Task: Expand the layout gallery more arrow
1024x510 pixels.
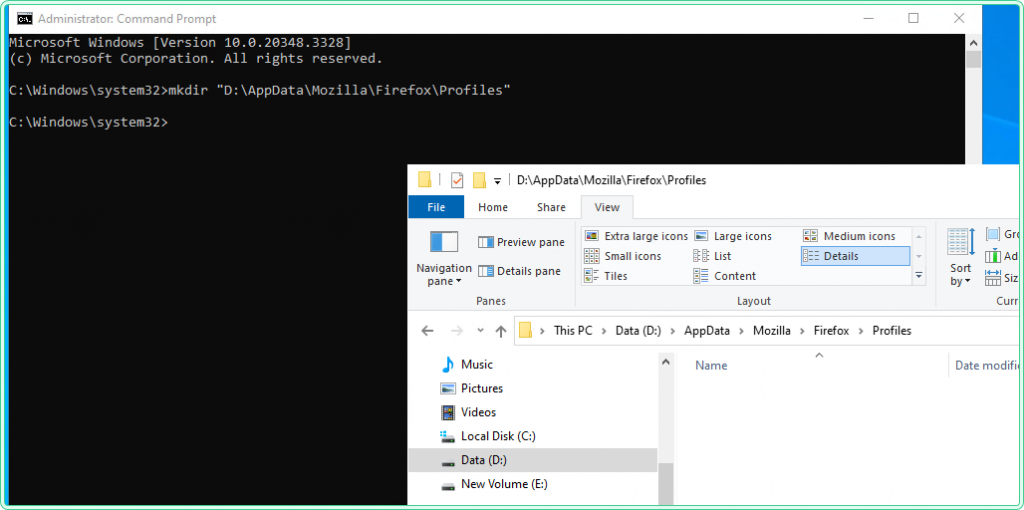Action: pos(919,276)
